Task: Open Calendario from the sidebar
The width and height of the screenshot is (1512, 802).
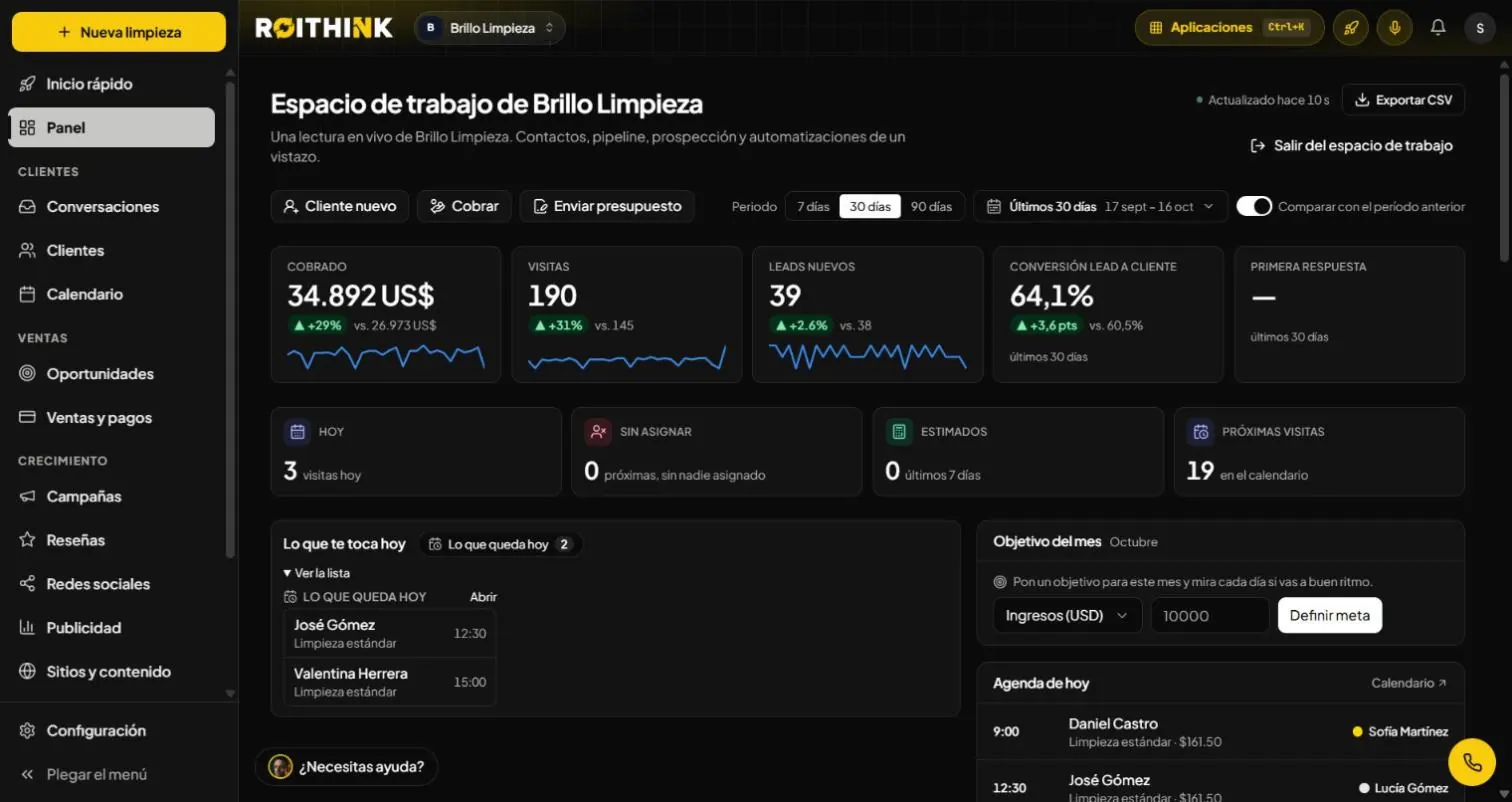Action: (x=112, y=294)
